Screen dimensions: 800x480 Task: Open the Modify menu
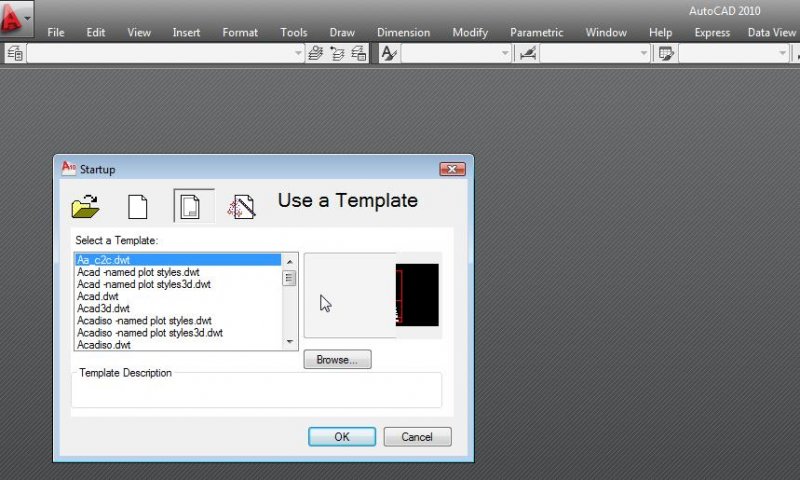470,33
